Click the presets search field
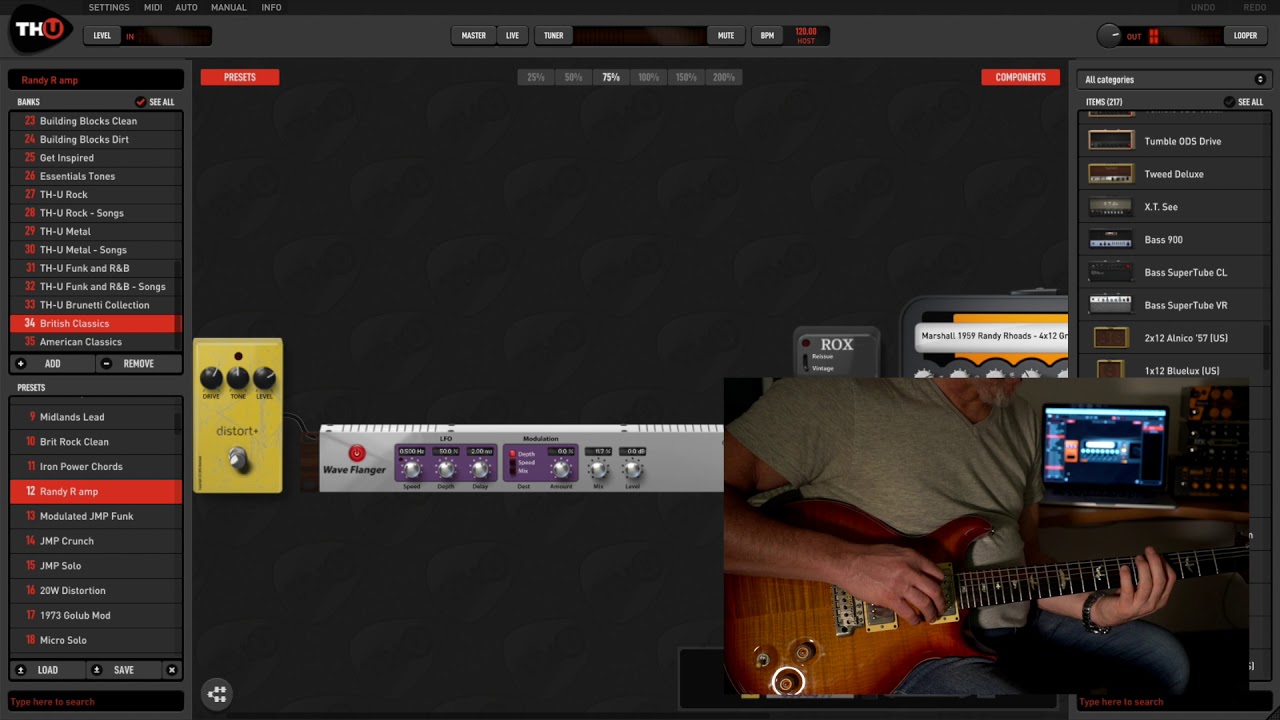The image size is (1280, 720). [x=96, y=702]
